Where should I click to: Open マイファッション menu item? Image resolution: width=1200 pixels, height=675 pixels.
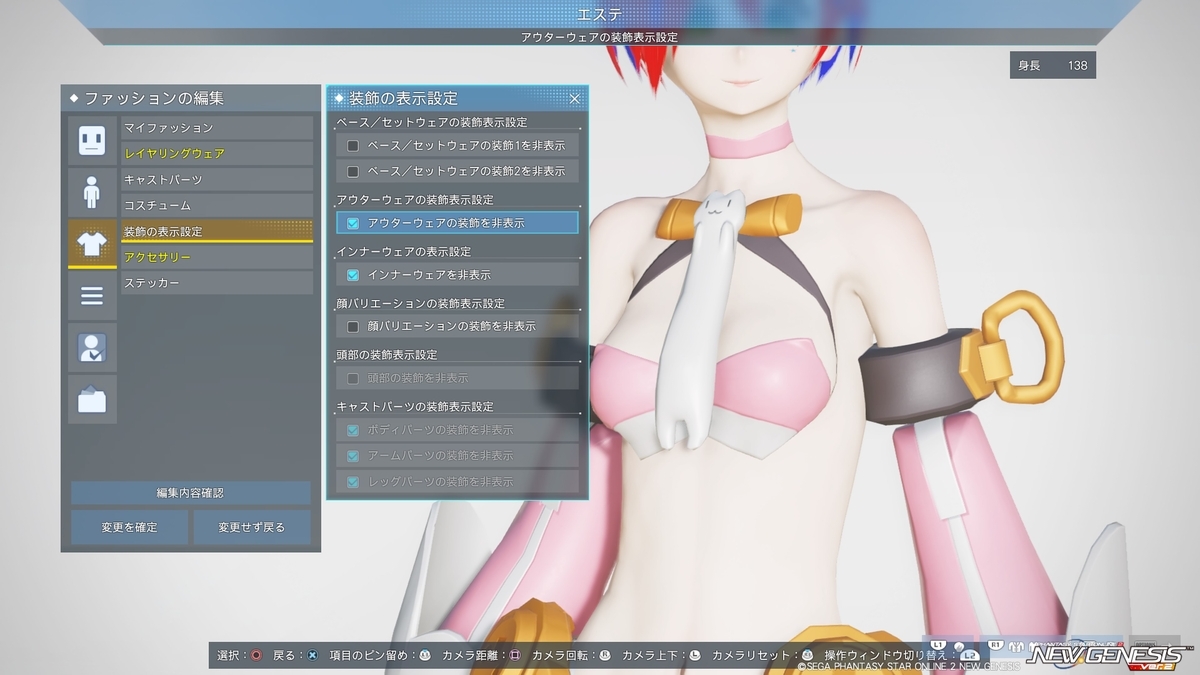(217, 128)
